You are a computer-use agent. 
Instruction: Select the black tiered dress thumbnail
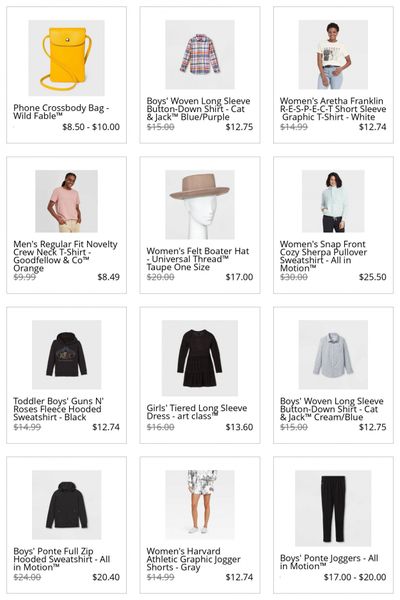point(200,358)
